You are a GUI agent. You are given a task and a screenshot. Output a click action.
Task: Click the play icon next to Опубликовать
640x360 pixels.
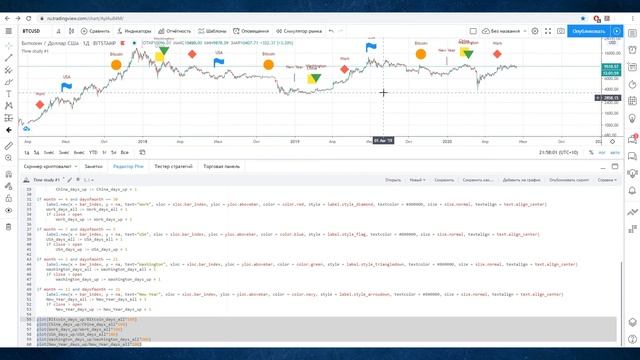point(617,31)
